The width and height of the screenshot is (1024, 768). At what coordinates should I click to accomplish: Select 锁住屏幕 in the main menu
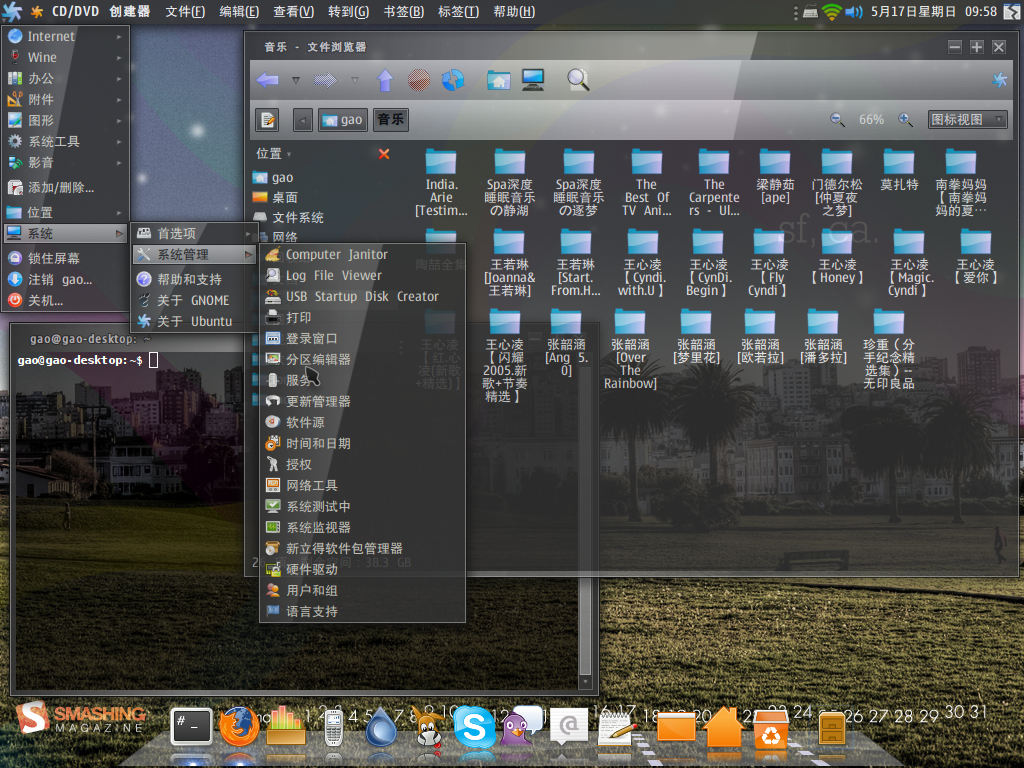(65, 258)
